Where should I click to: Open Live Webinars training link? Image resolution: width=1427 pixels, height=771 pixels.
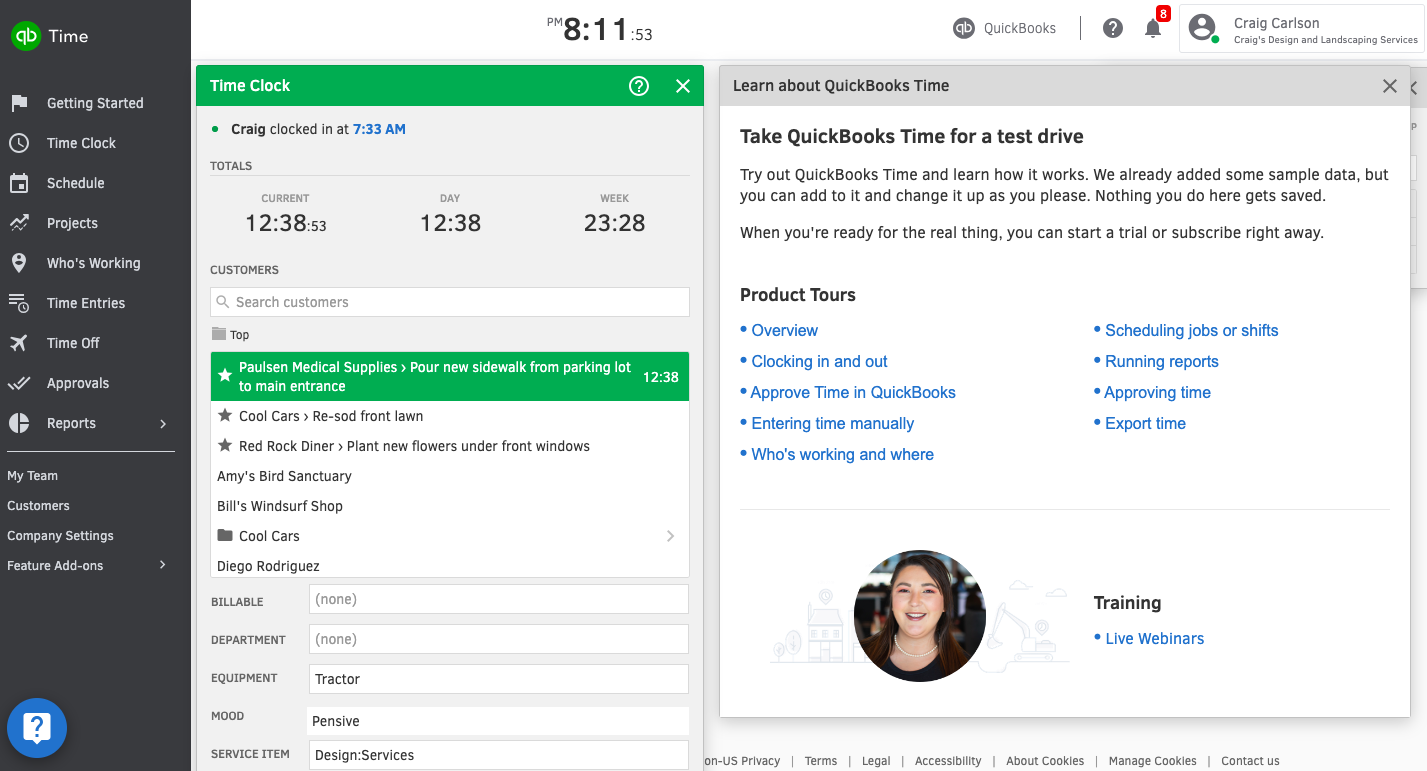[1155, 639]
